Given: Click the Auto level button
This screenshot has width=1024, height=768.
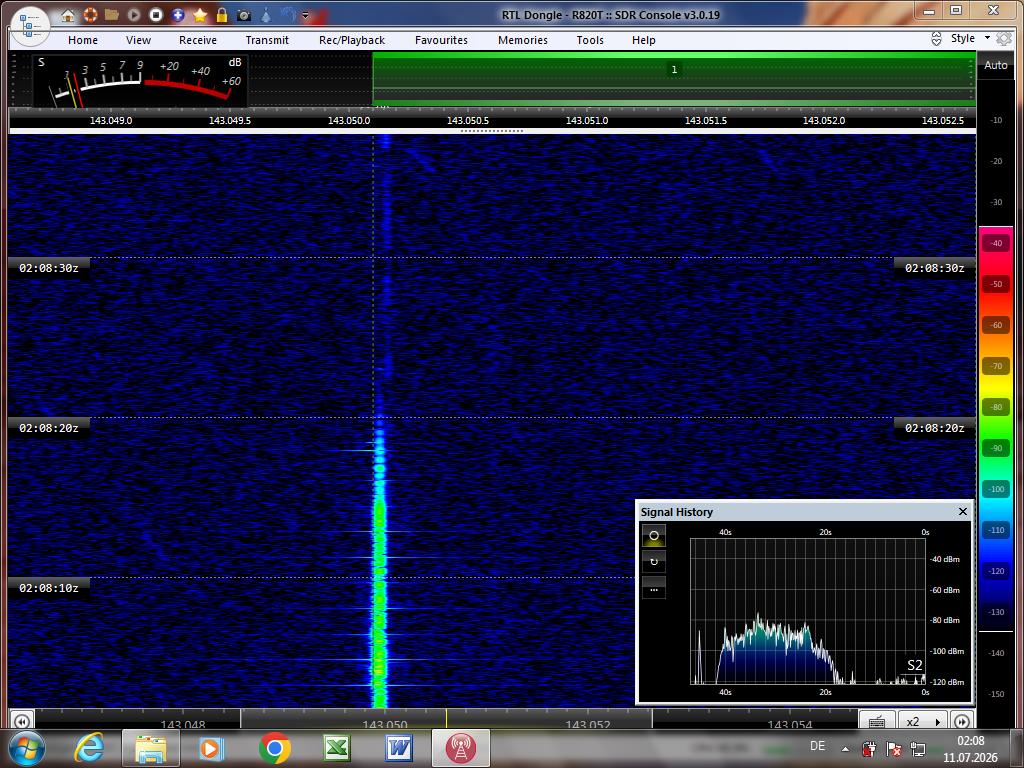Looking at the screenshot, I should pyautogui.click(x=996, y=65).
